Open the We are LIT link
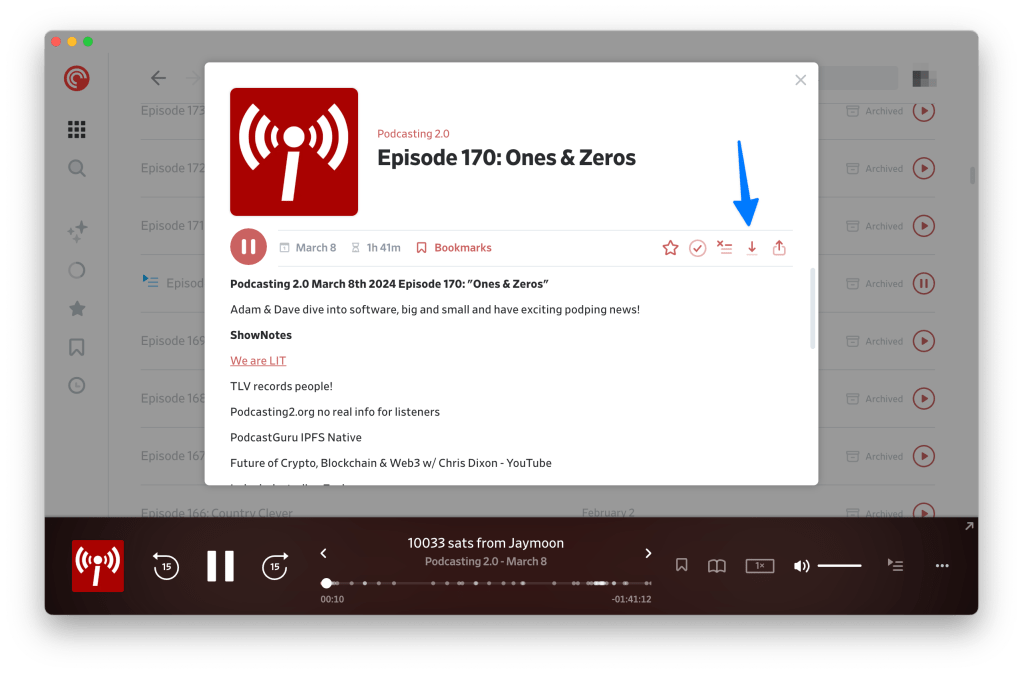The height and width of the screenshot is (674, 1023). pos(258,360)
